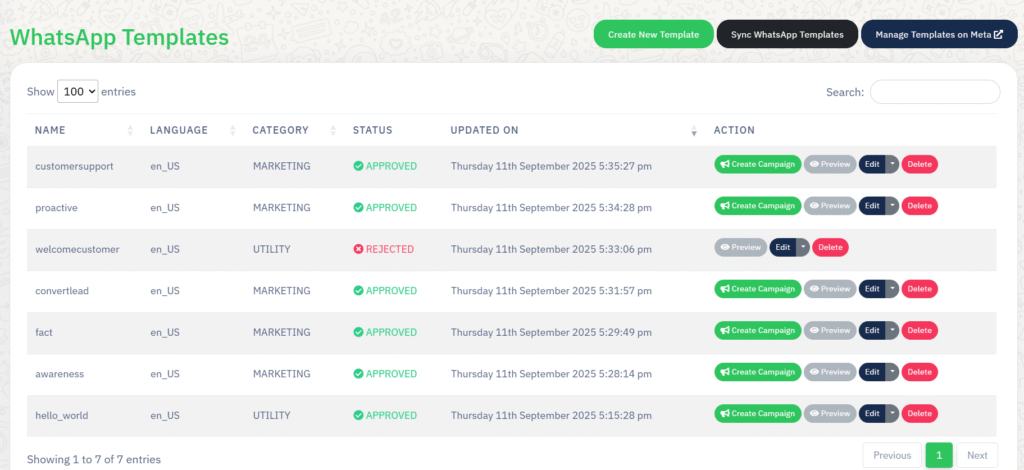Edit the hello_world template
The width and height of the screenshot is (1024, 470).
(x=872, y=413)
